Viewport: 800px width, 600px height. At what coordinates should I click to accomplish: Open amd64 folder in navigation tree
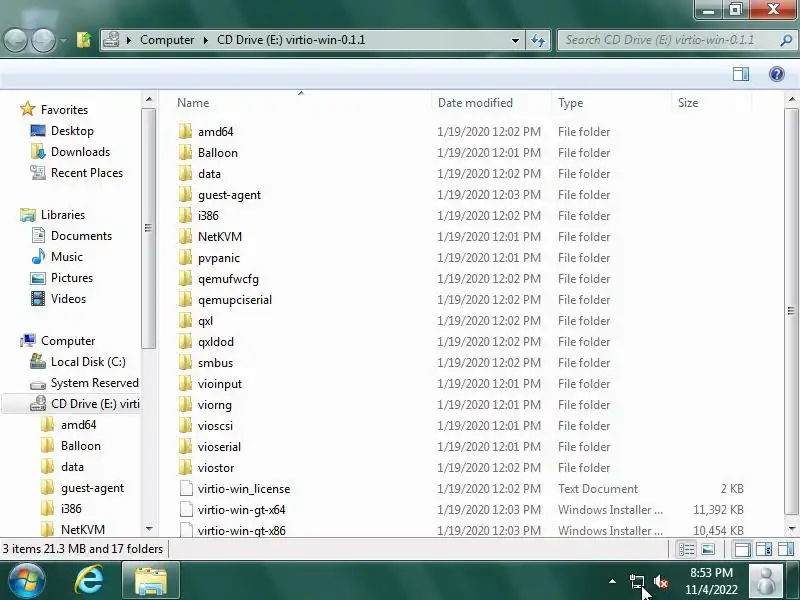(79, 424)
